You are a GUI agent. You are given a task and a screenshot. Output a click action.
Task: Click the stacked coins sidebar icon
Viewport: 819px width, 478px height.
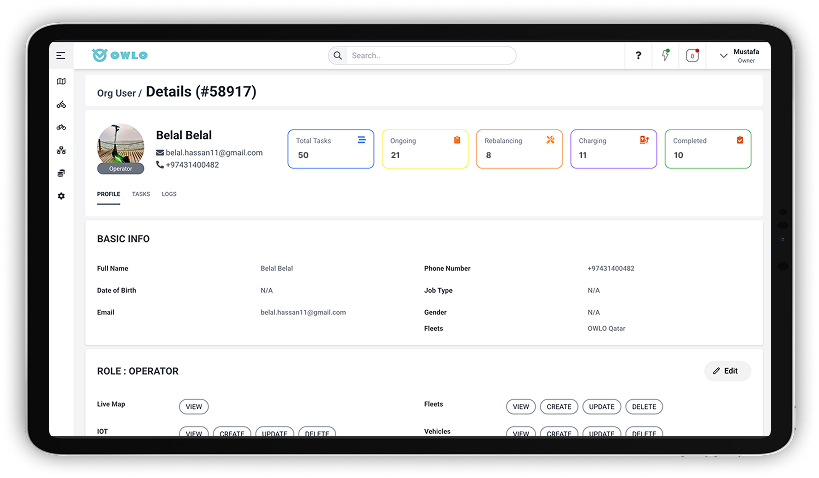click(61, 173)
